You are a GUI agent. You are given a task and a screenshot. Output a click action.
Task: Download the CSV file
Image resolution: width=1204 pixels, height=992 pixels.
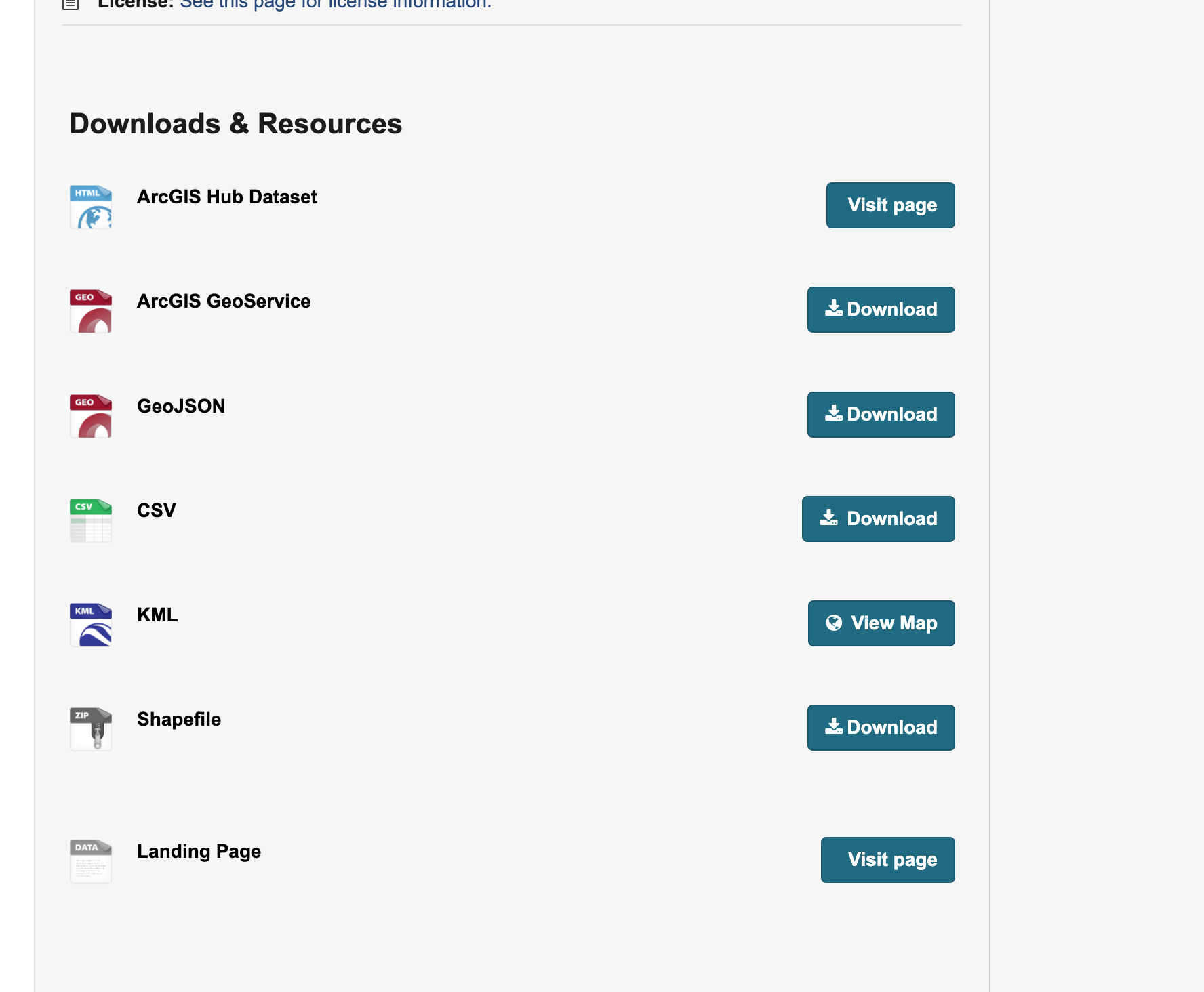tap(878, 519)
